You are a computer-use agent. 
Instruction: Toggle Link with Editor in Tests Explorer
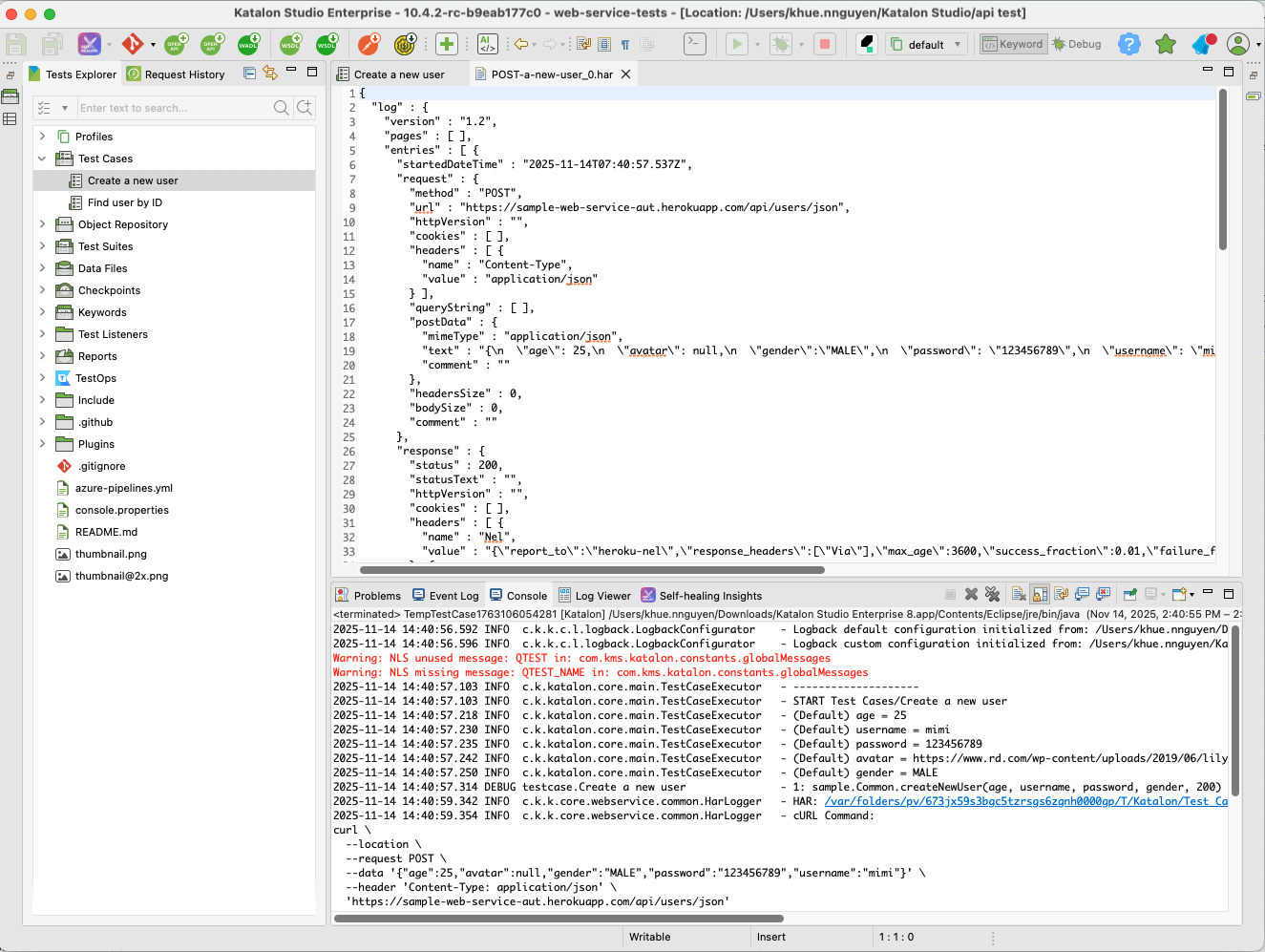(x=270, y=72)
